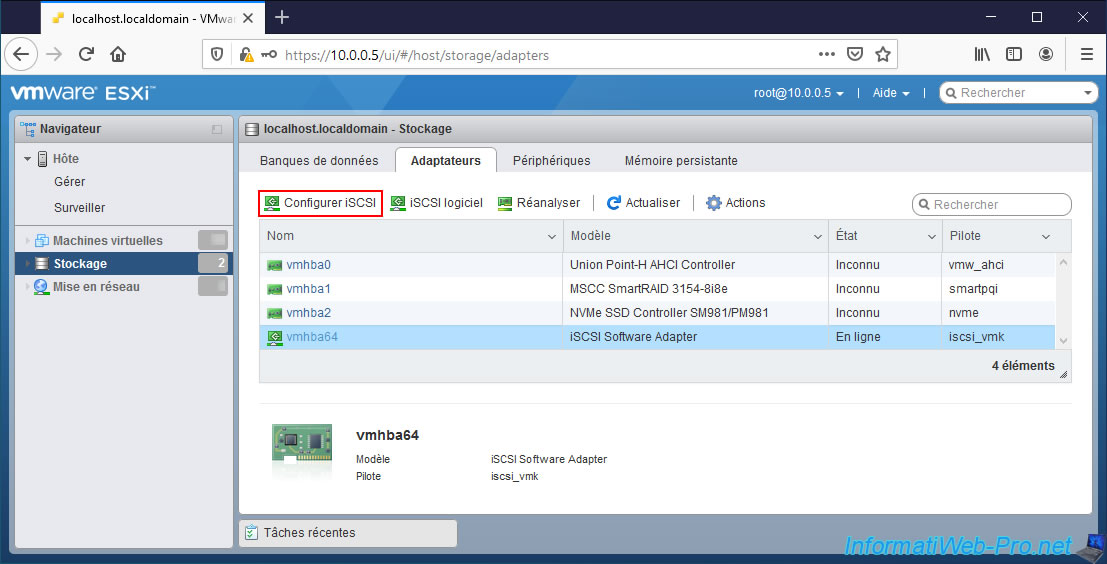This screenshot has width=1107, height=564.
Task: Open the vmhba0 adapter link
Action: [x=309, y=265]
